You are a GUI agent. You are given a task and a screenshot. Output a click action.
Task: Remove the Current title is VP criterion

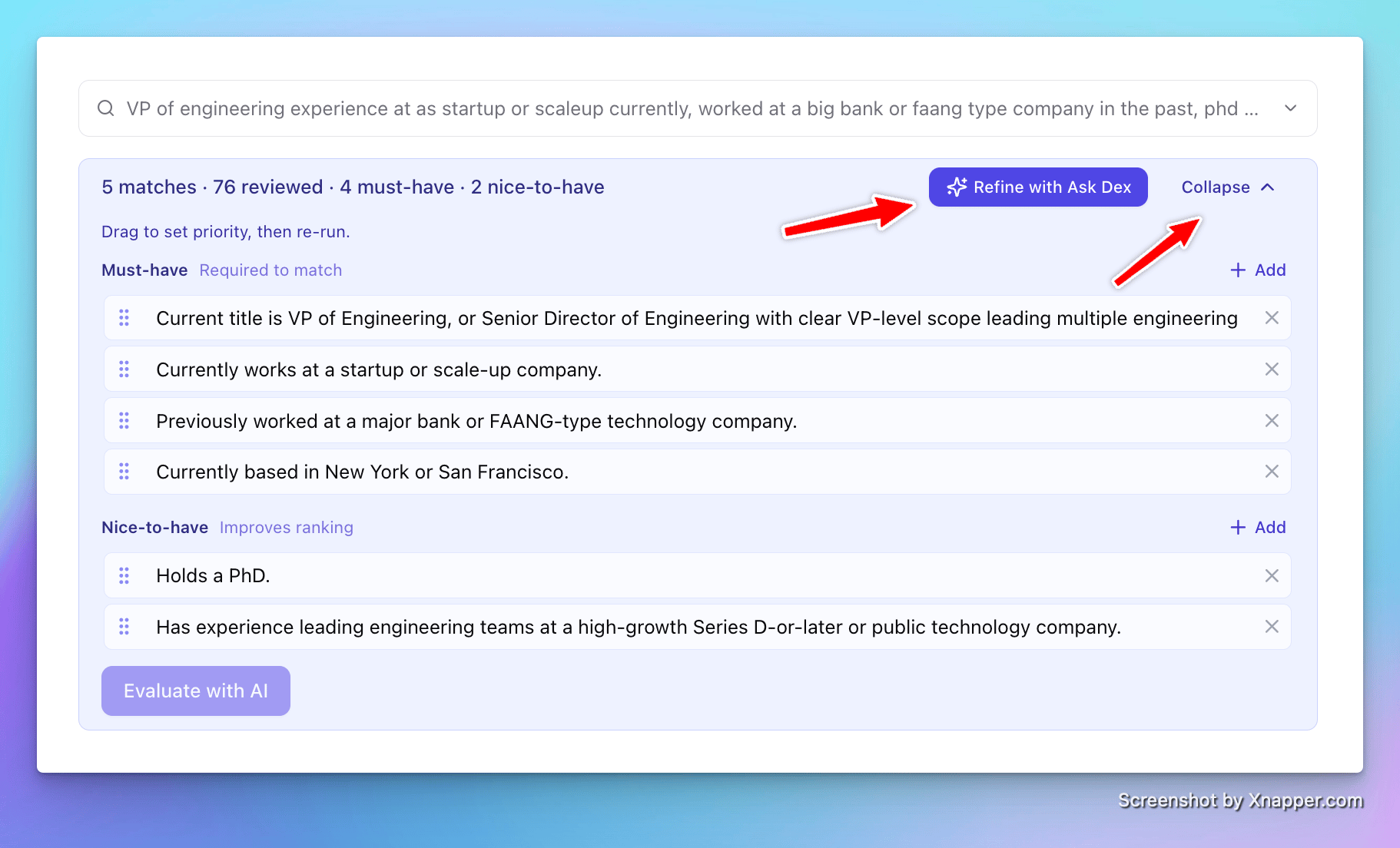1272,318
